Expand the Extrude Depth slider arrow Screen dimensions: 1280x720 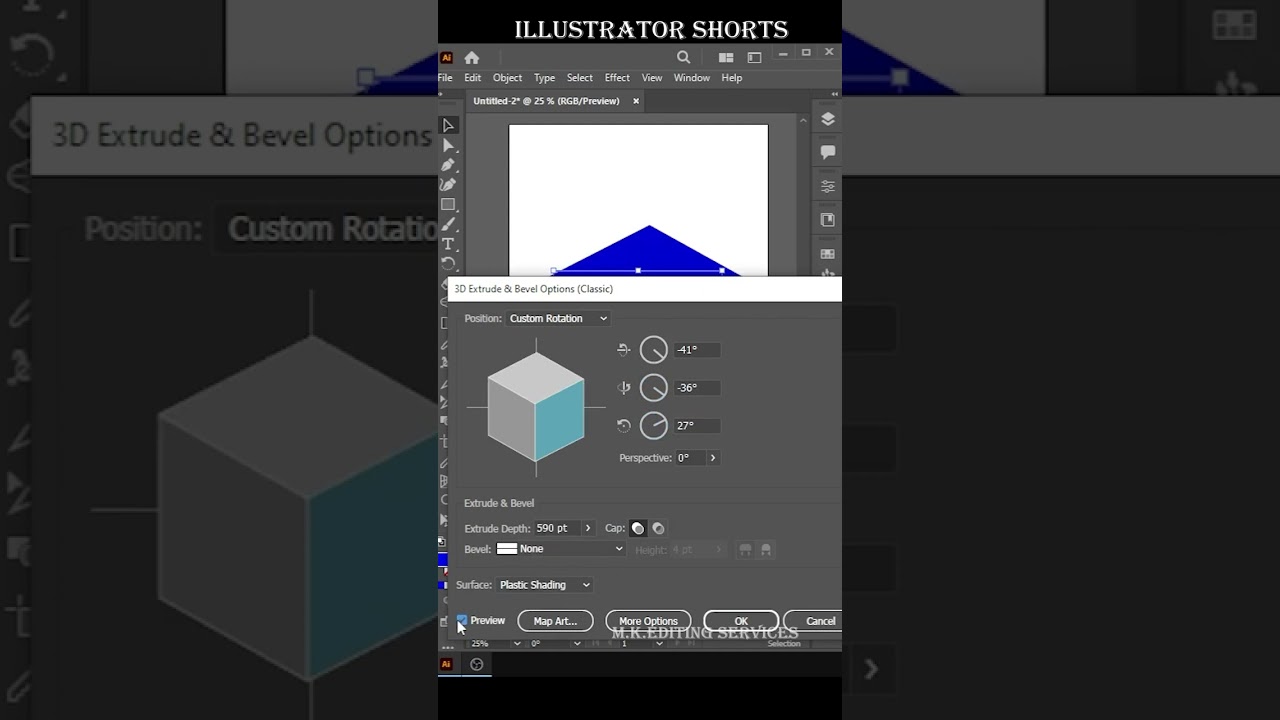click(x=588, y=528)
